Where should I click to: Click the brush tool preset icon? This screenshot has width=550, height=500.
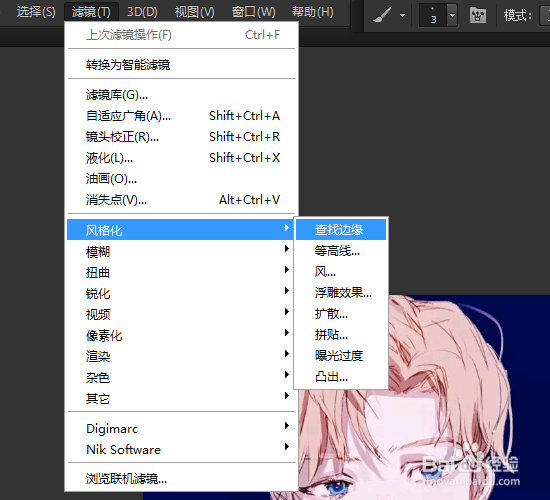(x=382, y=15)
